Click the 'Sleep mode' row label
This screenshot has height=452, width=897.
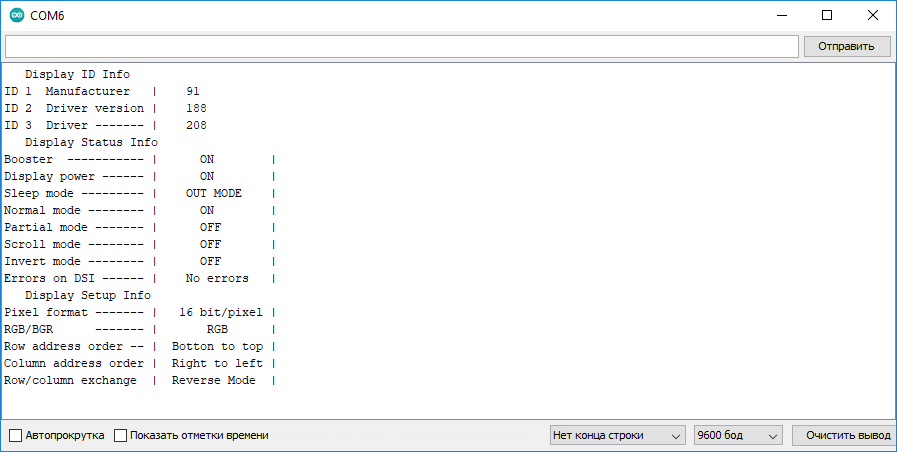[39, 193]
